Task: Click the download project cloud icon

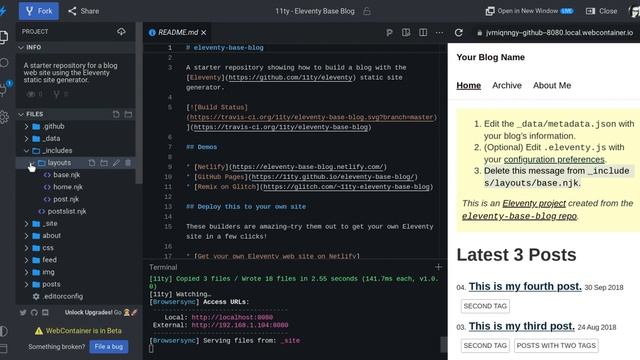Action: [121, 31]
